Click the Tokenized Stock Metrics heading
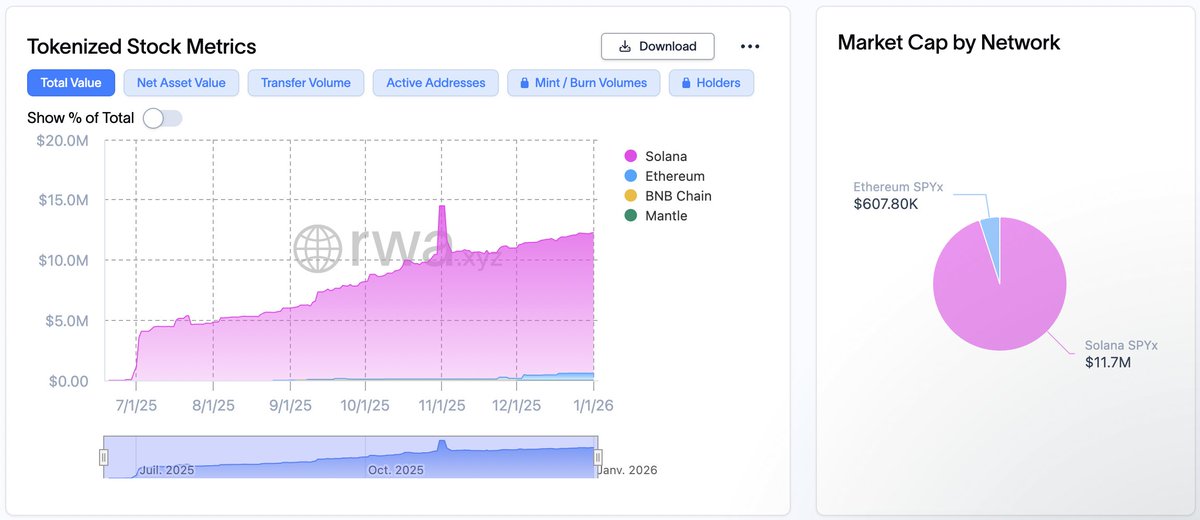The image size is (1200, 520). [142, 47]
